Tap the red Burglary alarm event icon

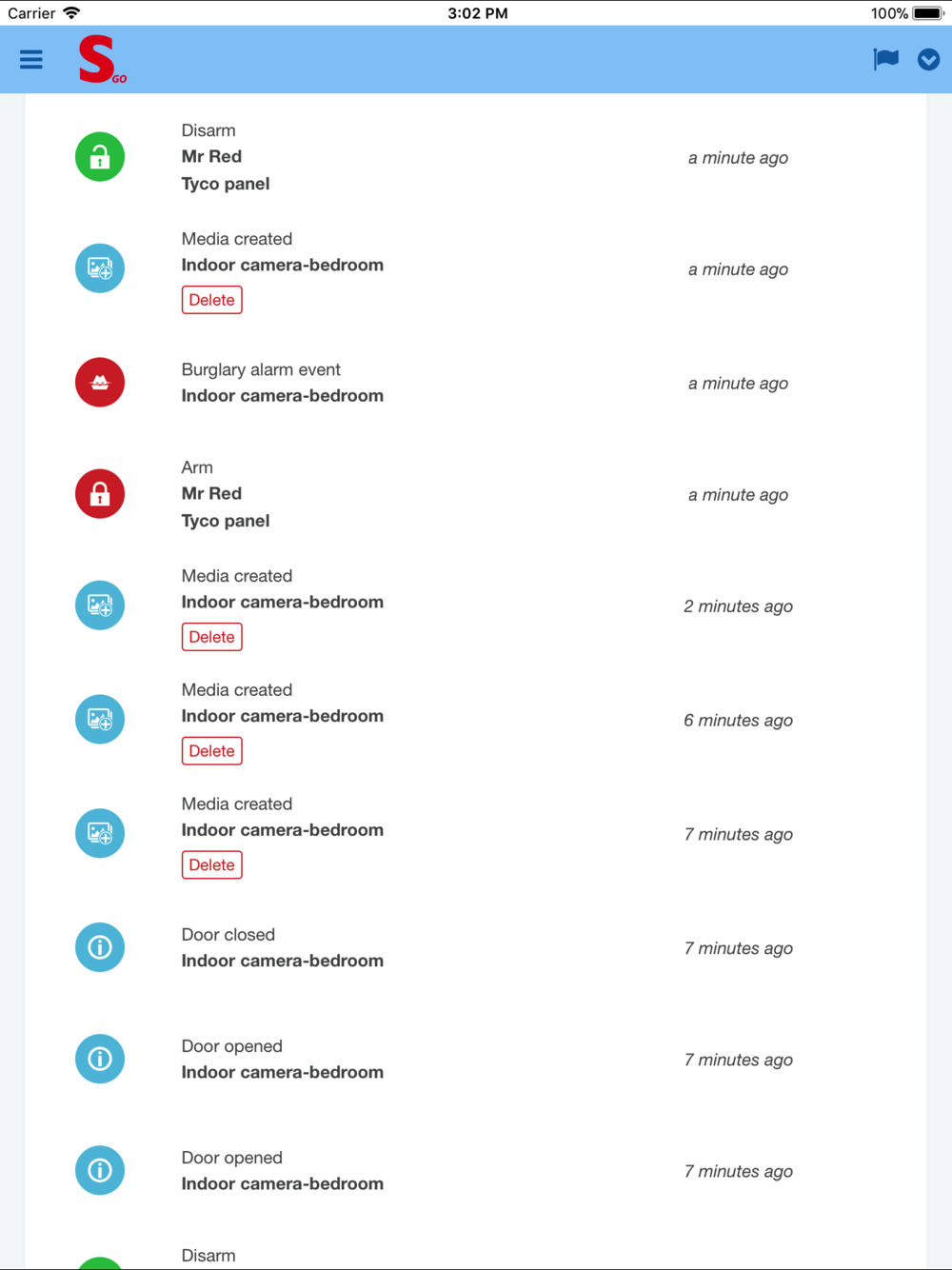click(x=100, y=383)
